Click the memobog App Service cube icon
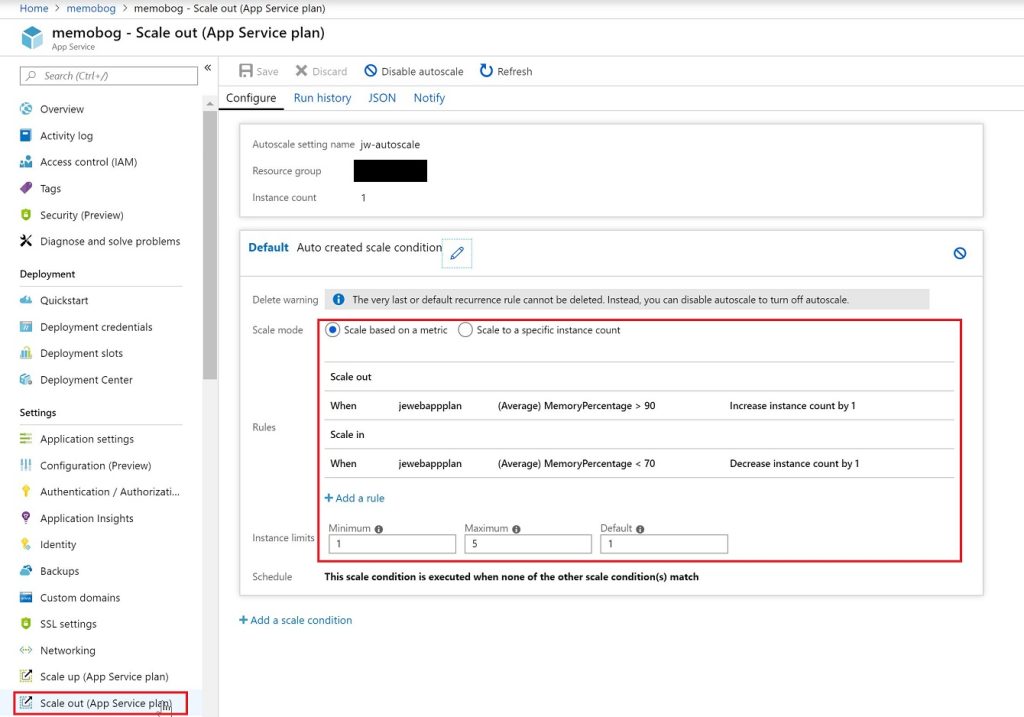1024x717 pixels. coord(31,38)
